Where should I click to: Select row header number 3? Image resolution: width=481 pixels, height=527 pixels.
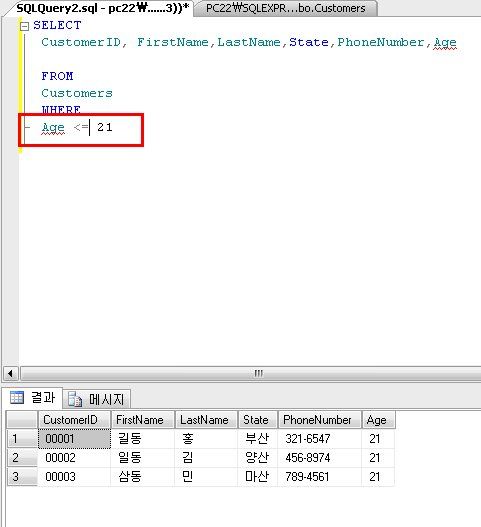tap(22, 477)
